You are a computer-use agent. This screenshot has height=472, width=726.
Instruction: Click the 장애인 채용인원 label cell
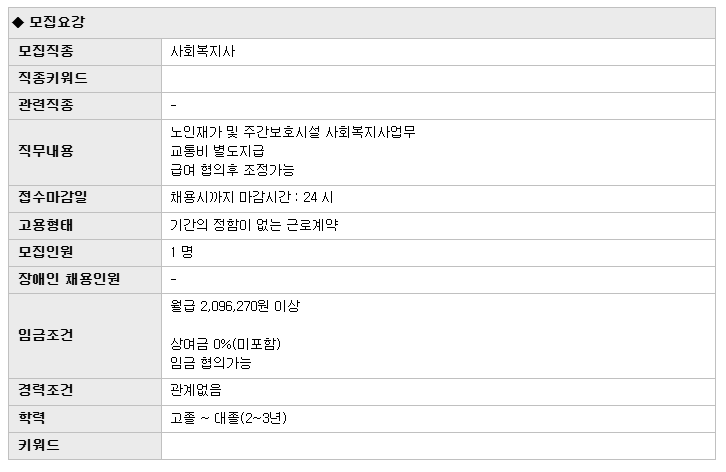[85, 280]
